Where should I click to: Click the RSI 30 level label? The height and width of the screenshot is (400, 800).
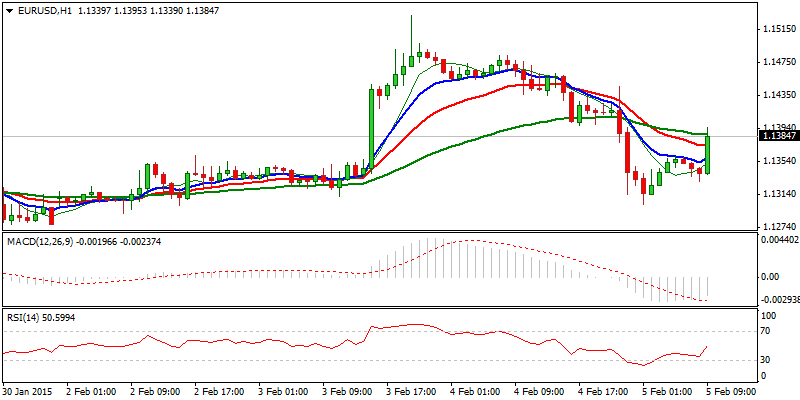[765, 360]
